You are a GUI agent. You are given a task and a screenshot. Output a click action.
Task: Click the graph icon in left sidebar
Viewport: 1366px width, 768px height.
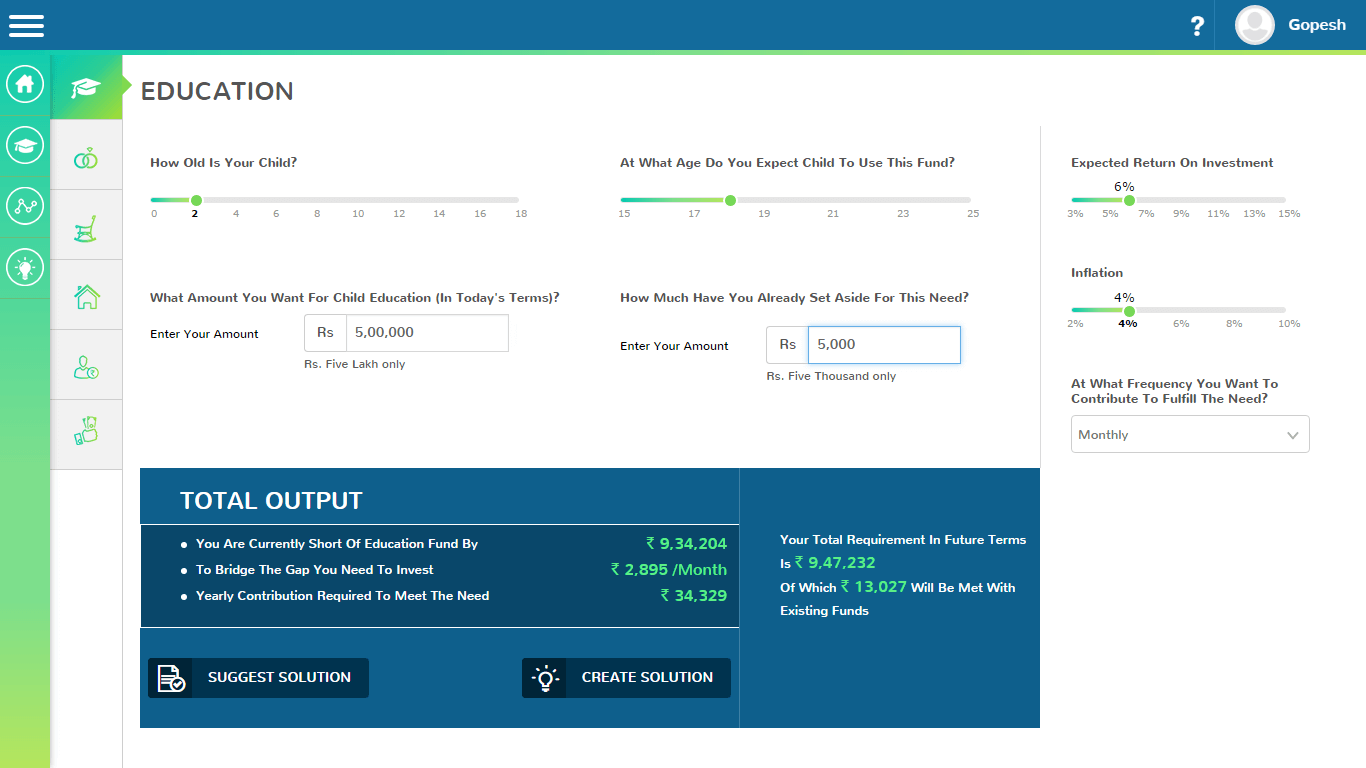pos(25,206)
